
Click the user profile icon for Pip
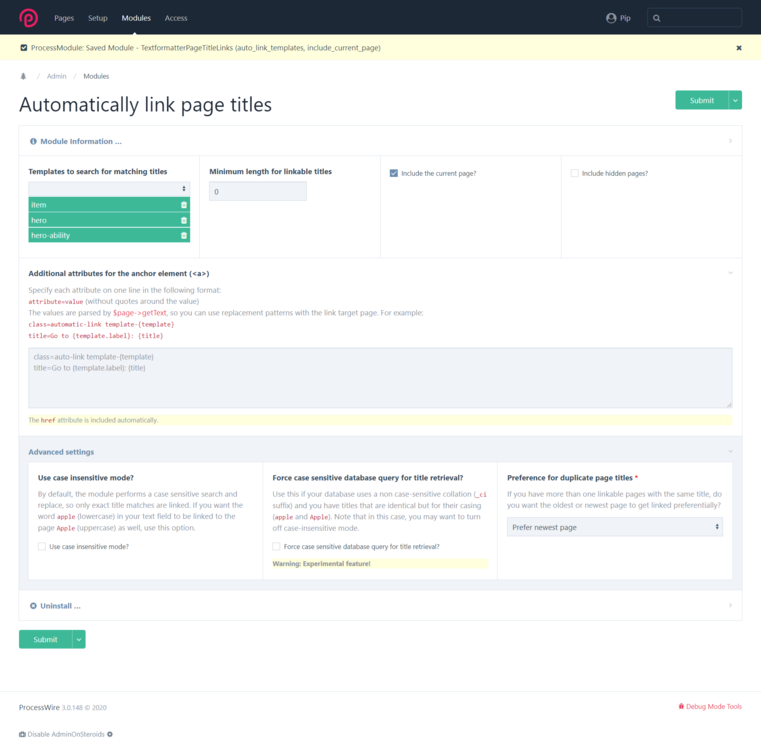point(611,18)
